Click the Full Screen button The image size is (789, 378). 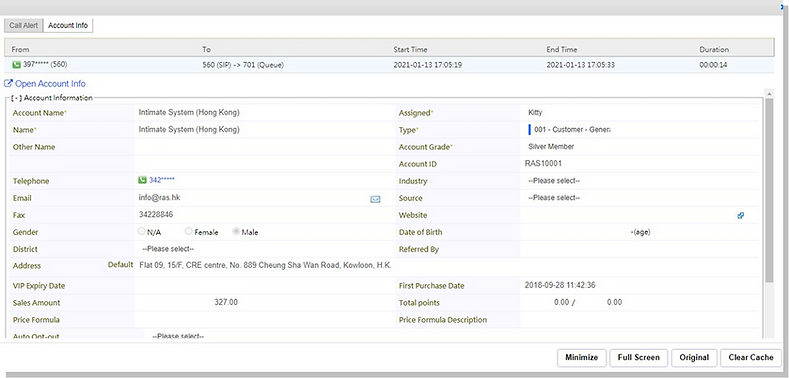coord(639,357)
